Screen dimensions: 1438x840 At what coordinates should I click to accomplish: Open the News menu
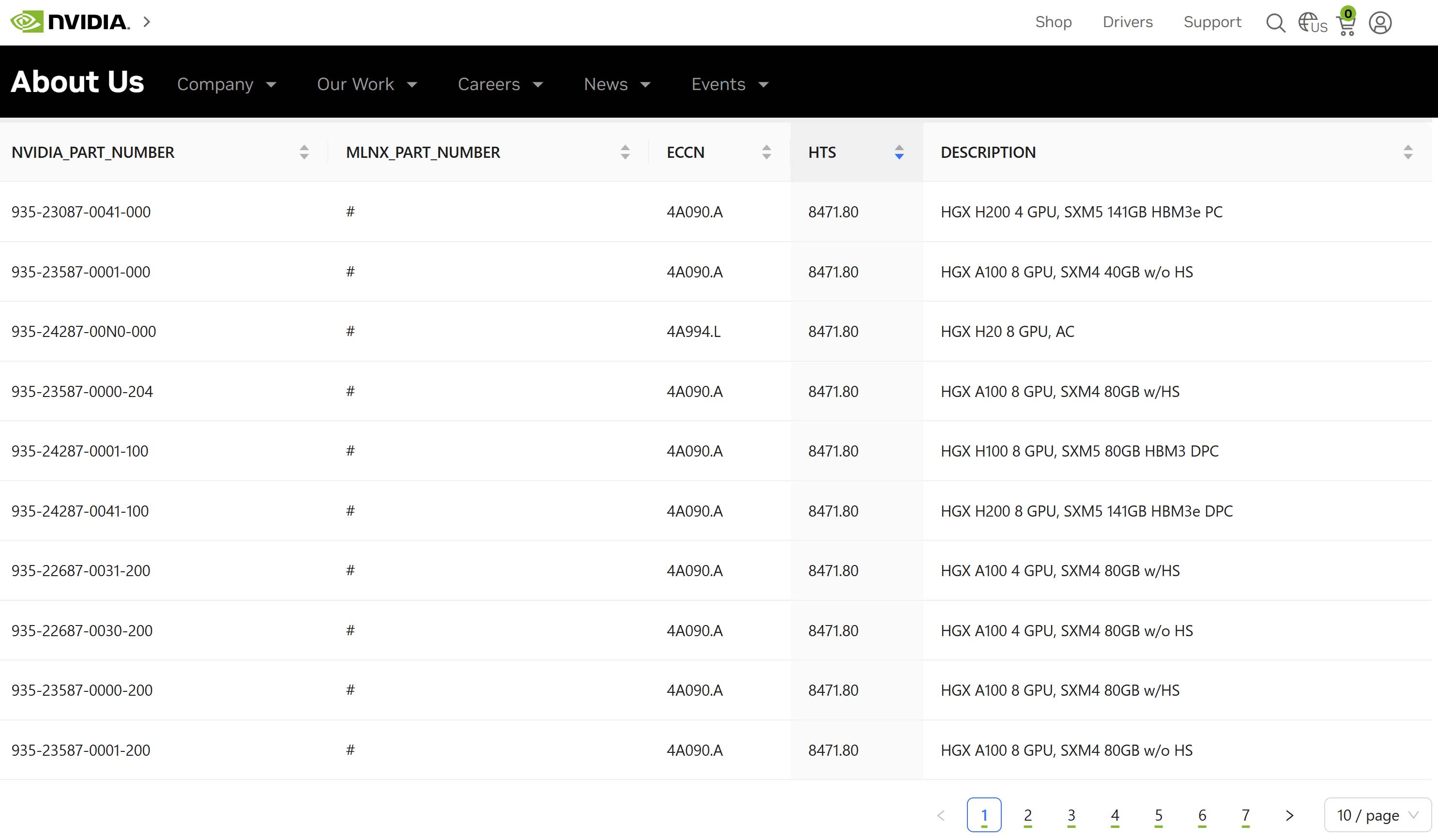point(616,84)
